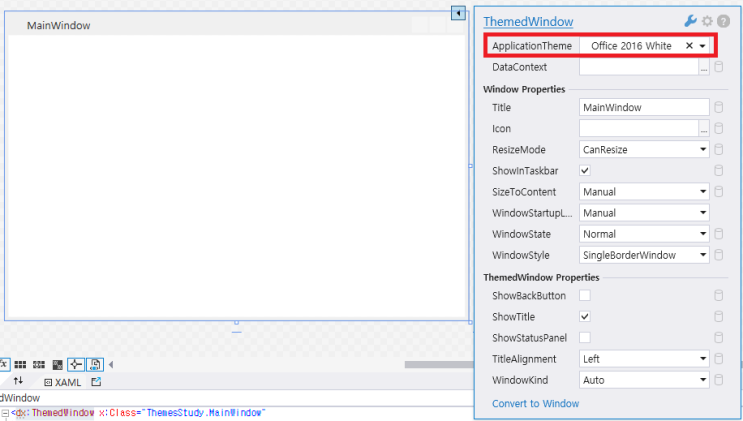Image resolution: width=743 pixels, height=421 pixels.
Task: Enable the ShowBackButton checkbox
Action: pyautogui.click(x=585, y=295)
